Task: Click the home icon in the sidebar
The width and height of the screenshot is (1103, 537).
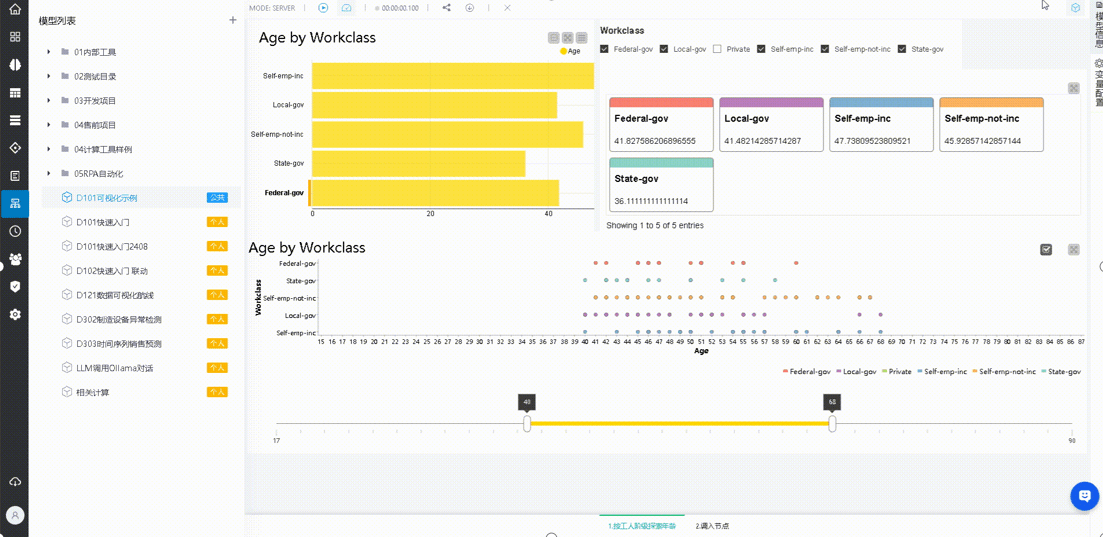Action: (x=14, y=10)
